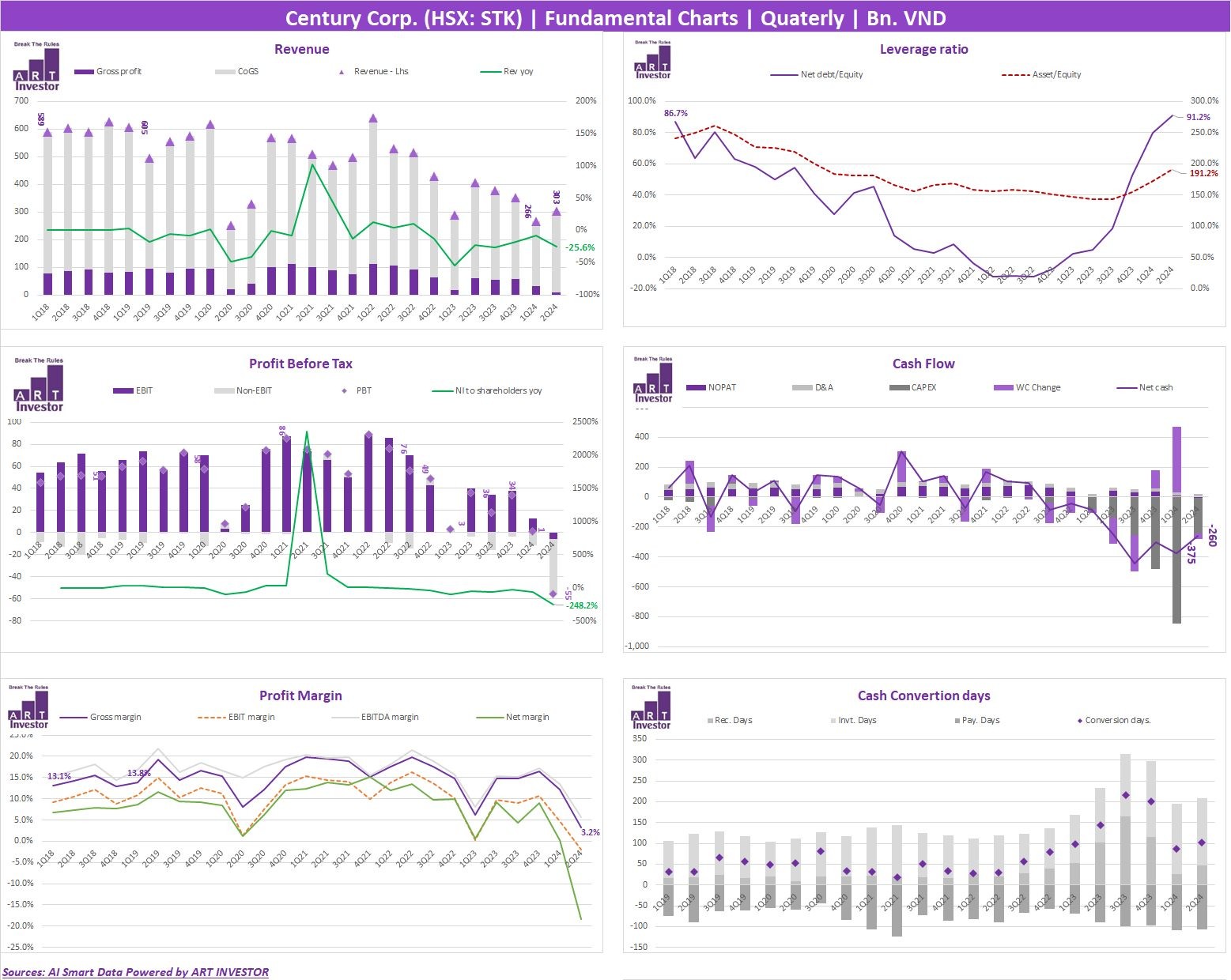
Task: Click the ART Investor logo in Cash Convertion days chart
Action: [651, 707]
